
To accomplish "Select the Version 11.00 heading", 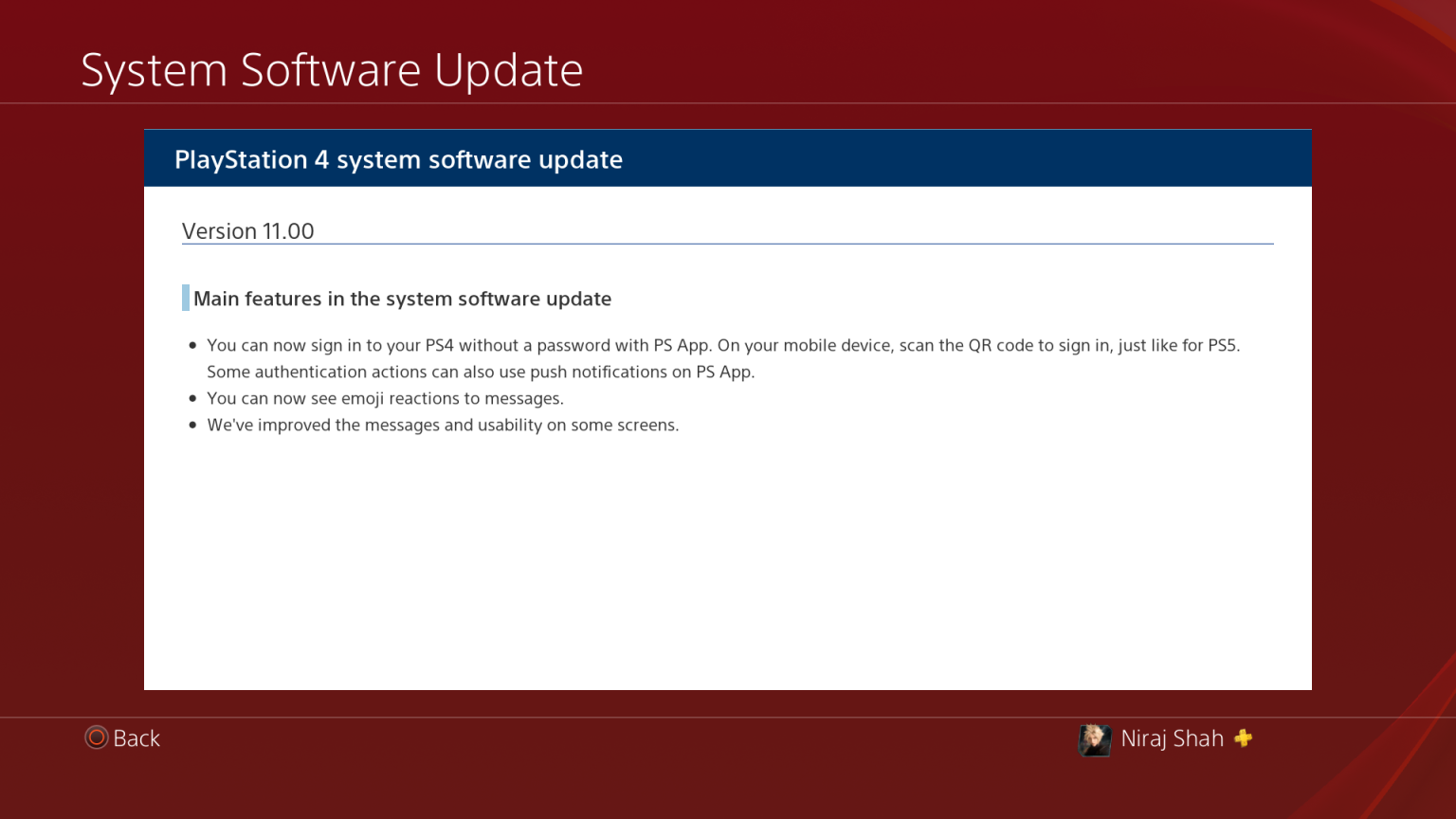I will pyautogui.click(x=248, y=230).
